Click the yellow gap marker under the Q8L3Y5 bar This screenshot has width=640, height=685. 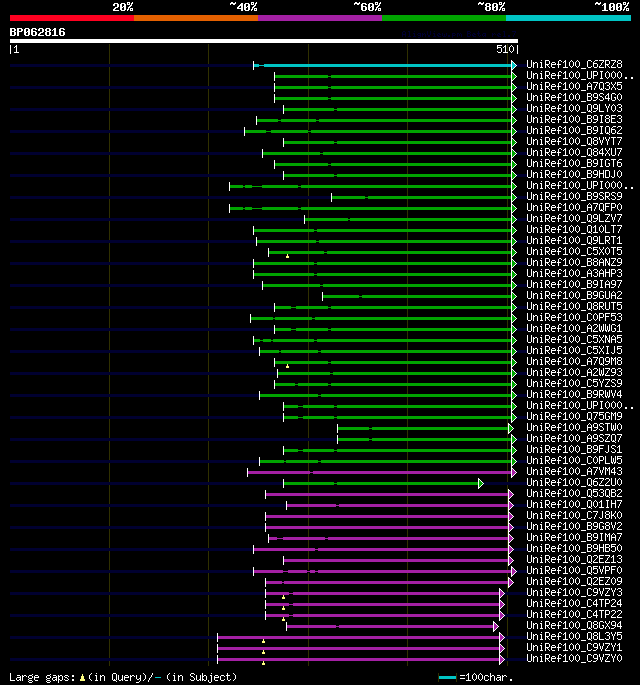[263, 641]
